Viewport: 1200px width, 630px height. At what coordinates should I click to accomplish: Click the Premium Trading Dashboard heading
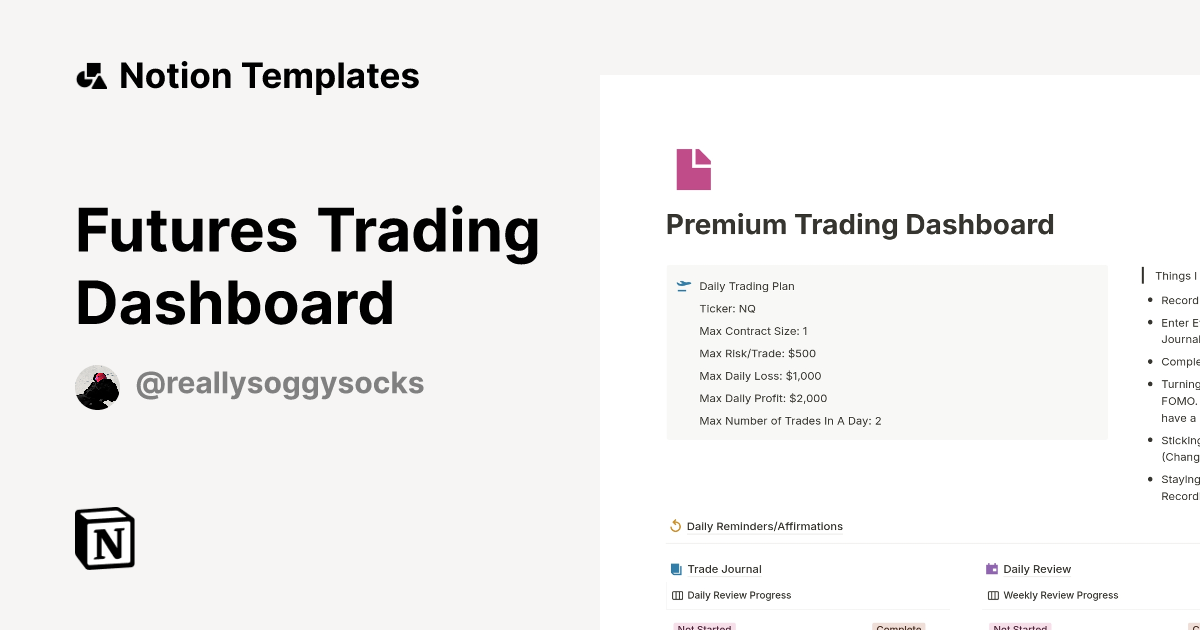[x=860, y=224]
